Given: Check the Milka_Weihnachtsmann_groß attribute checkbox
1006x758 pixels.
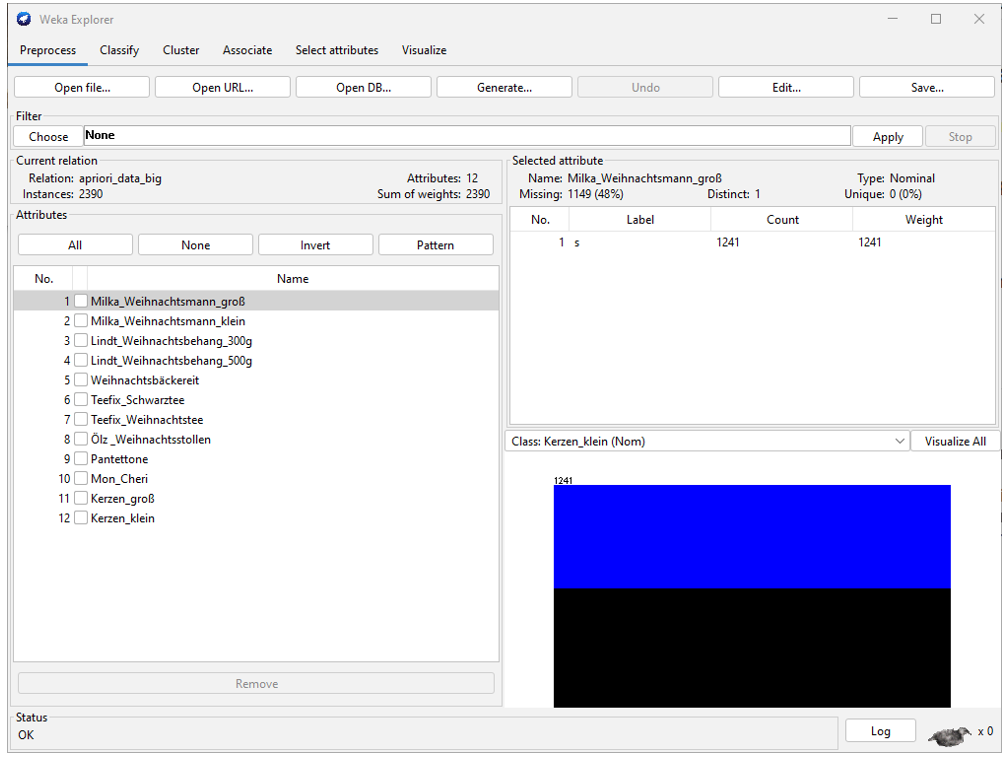Looking at the screenshot, I should click(x=81, y=301).
